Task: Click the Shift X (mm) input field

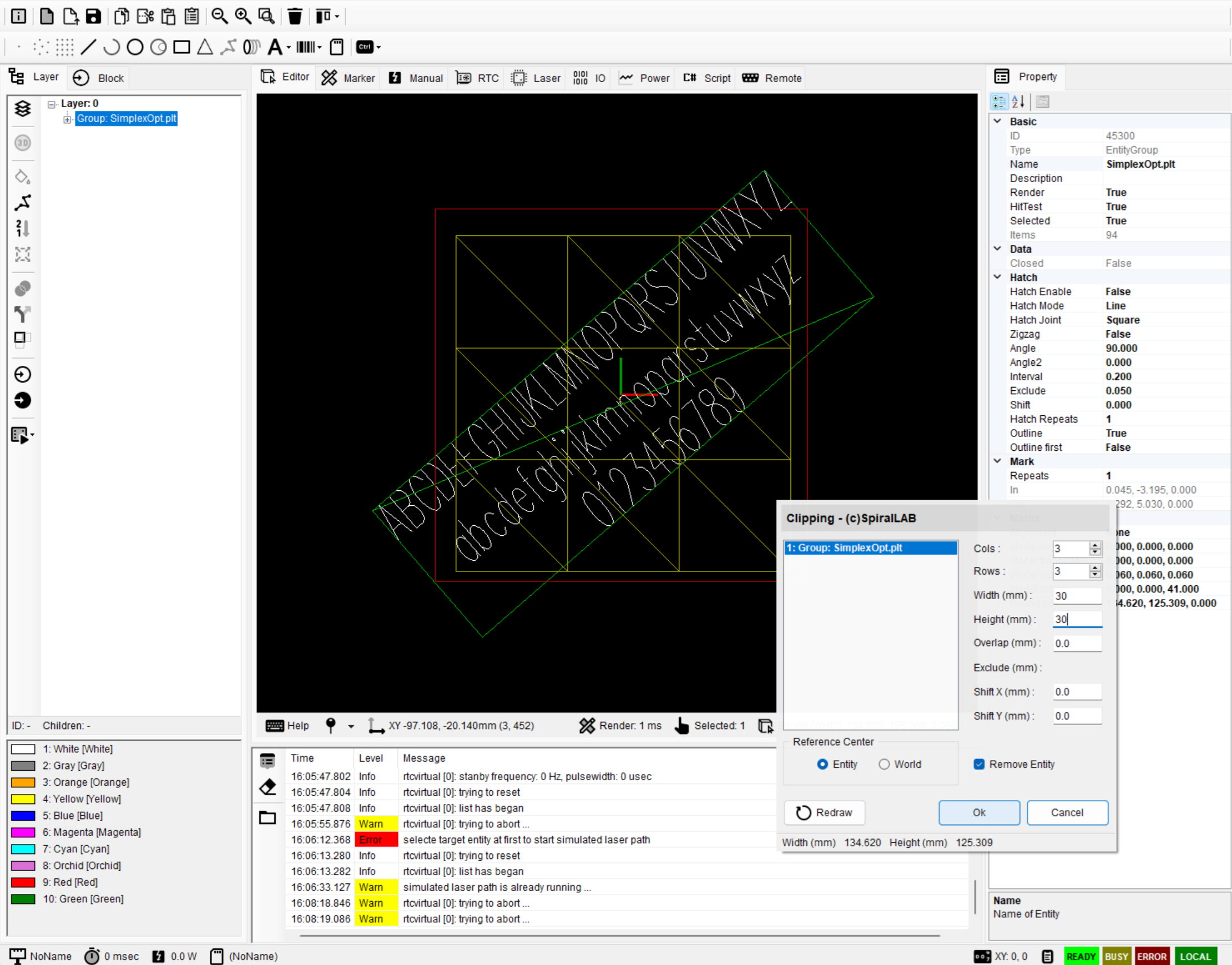Action: coord(1077,691)
